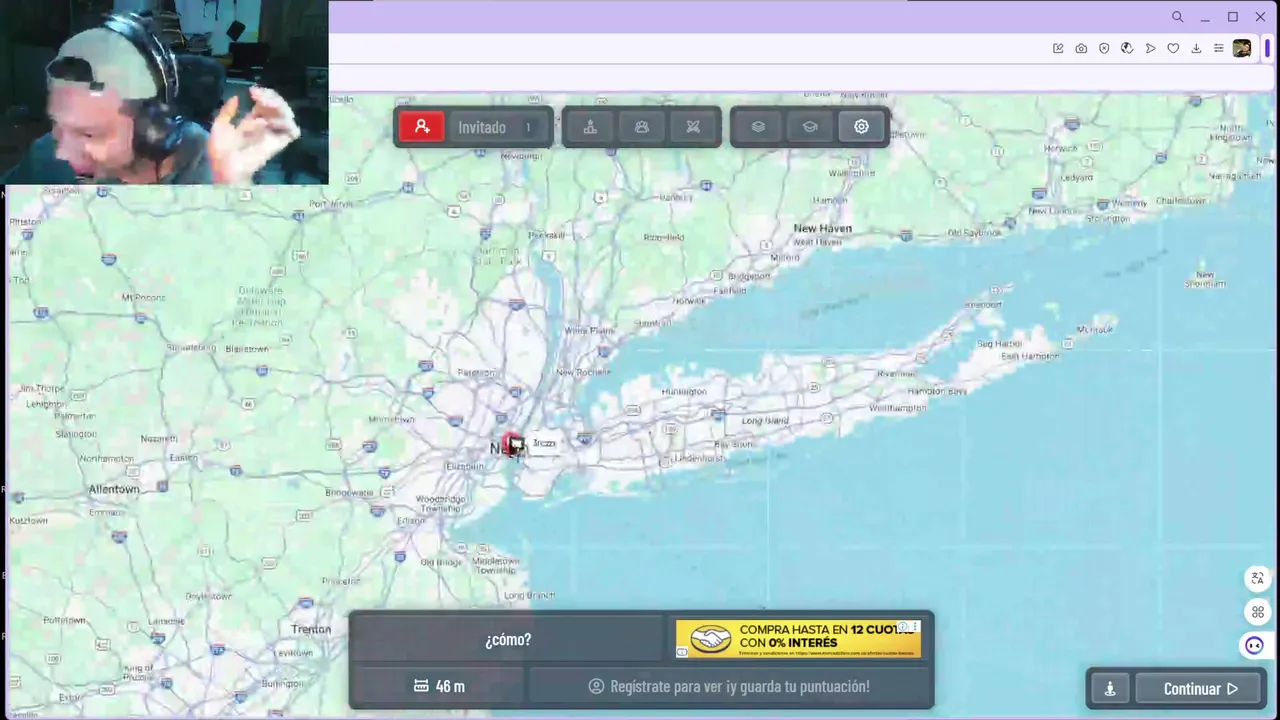Select the crossed swords challenge icon
Screen dimensions: 1280x720
point(693,127)
